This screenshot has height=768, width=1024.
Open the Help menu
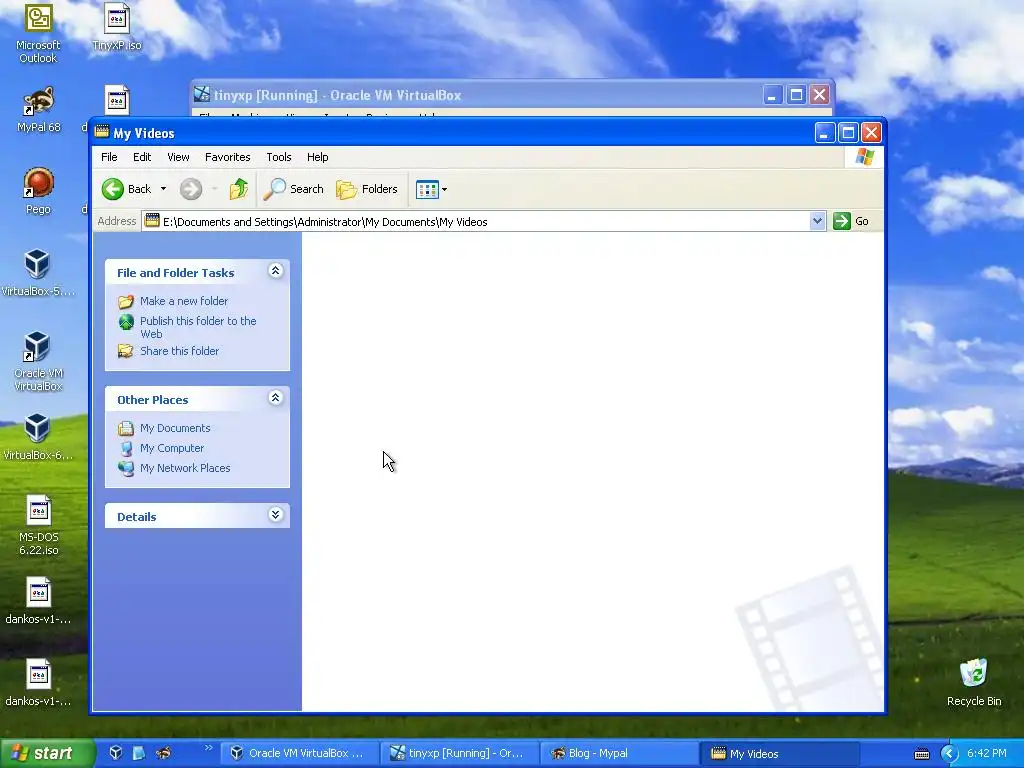(x=317, y=157)
